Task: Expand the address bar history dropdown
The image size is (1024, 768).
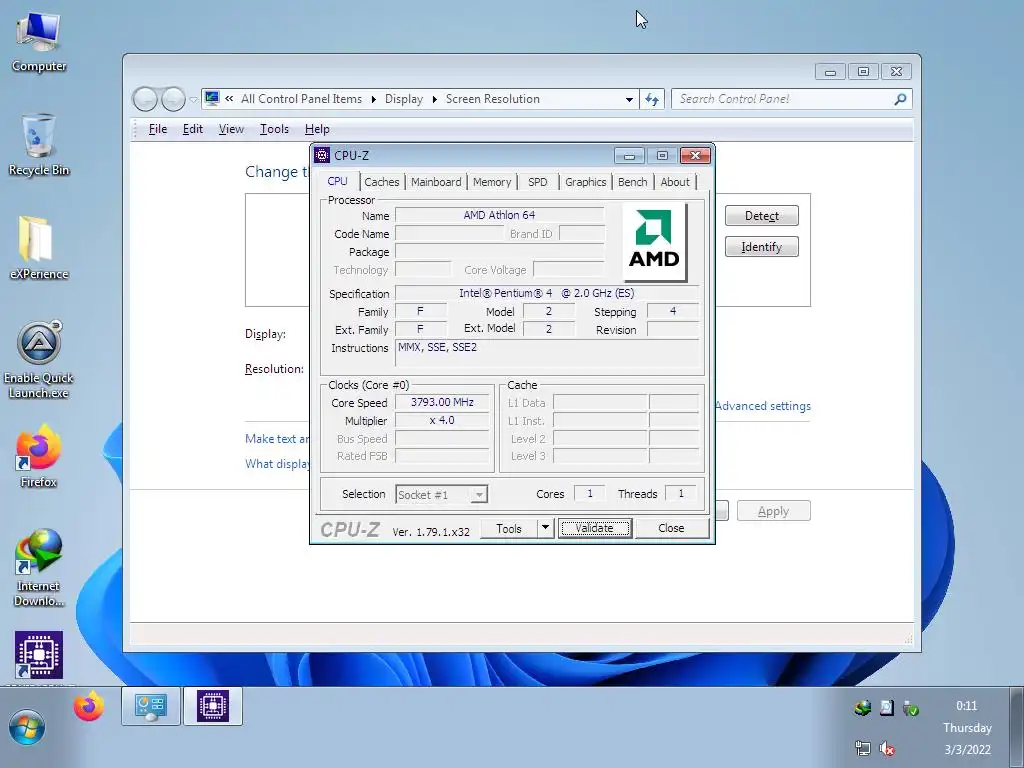Action: [629, 99]
